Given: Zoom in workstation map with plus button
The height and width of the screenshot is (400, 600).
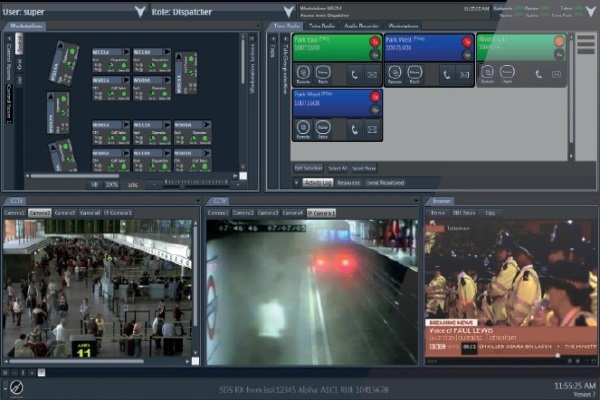Looking at the screenshot, I should (238, 185).
